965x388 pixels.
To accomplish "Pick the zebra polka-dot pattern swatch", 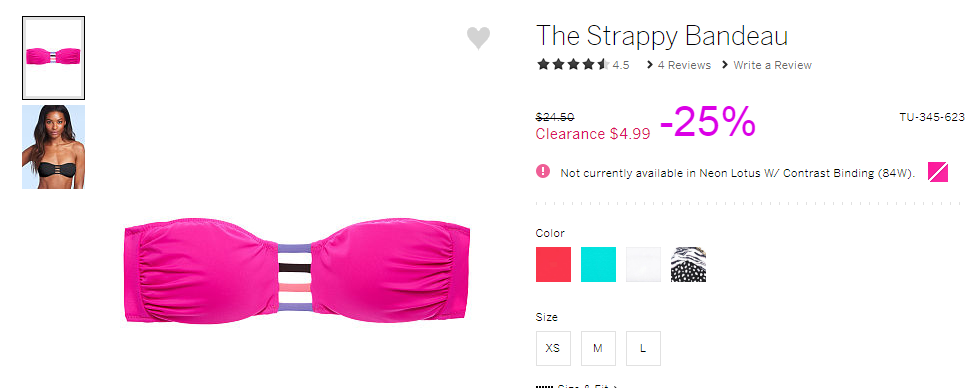I will tap(688, 264).
